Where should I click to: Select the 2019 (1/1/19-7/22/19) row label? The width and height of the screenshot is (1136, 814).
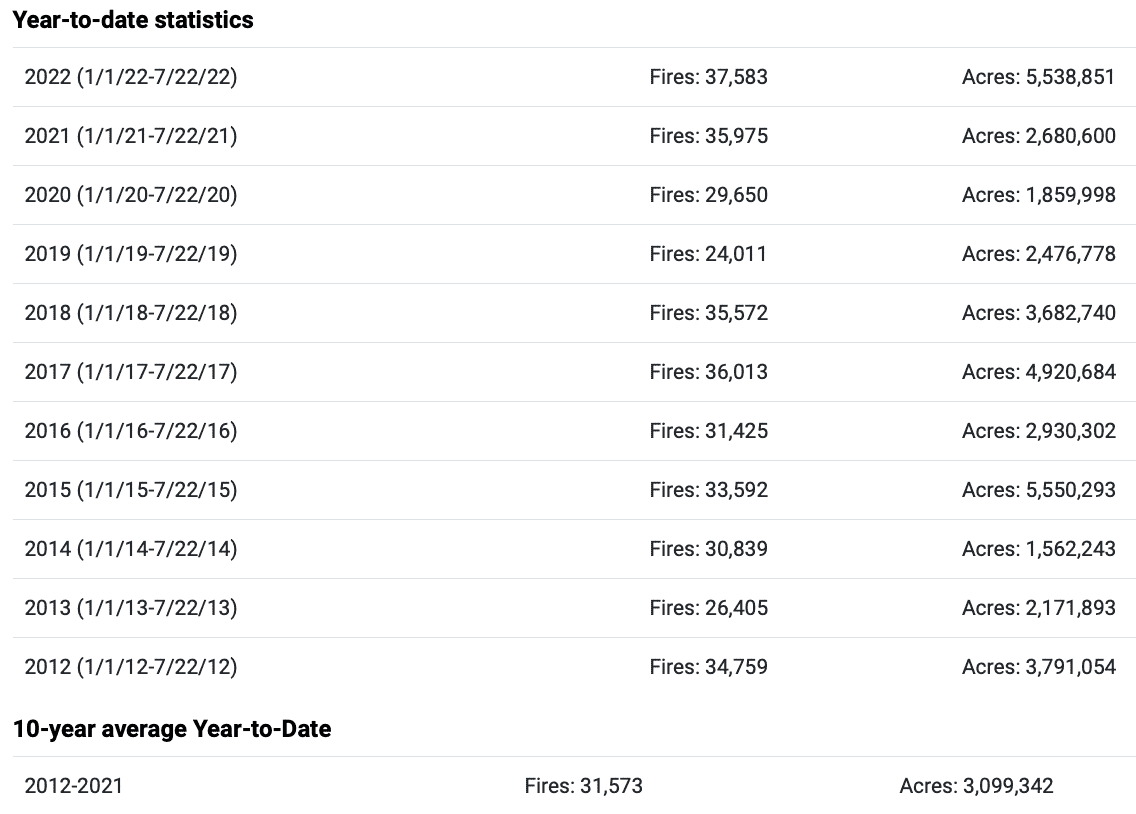pyautogui.click(x=131, y=254)
